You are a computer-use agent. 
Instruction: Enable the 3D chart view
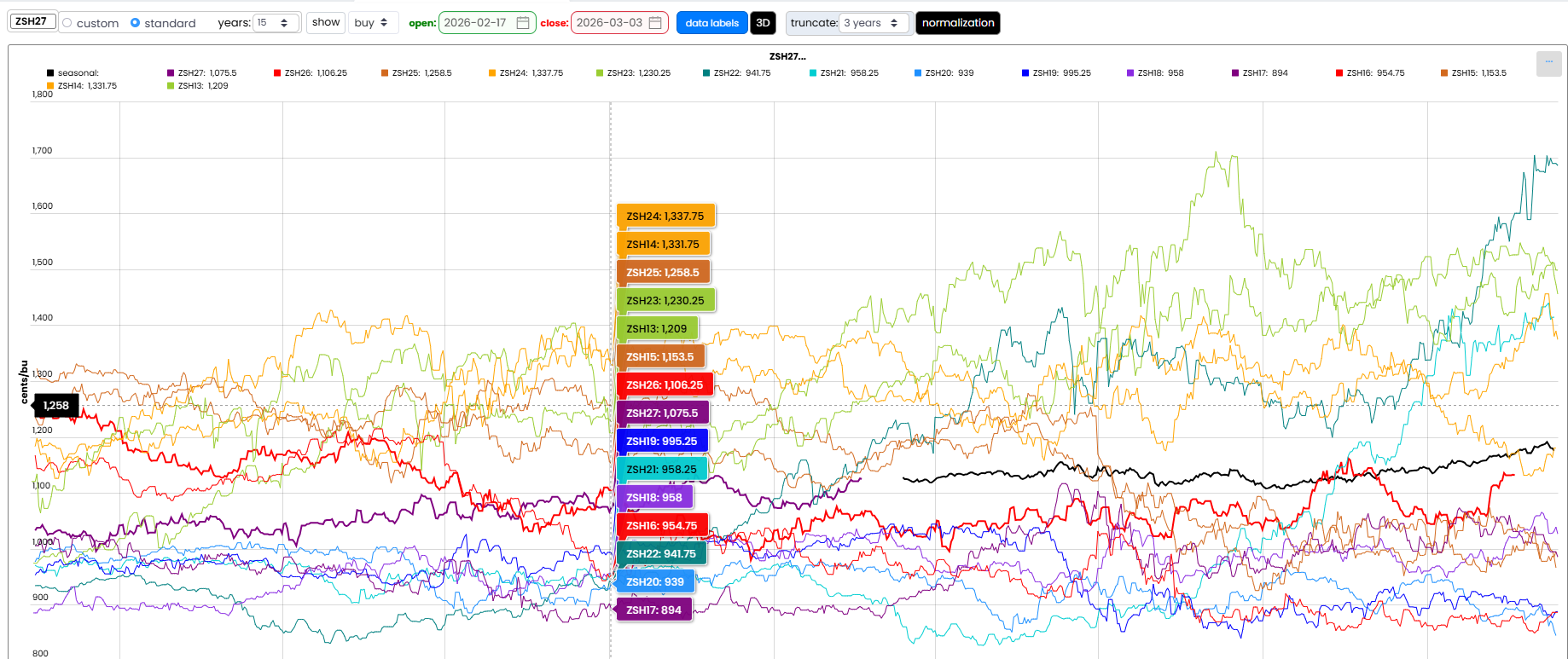763,23
